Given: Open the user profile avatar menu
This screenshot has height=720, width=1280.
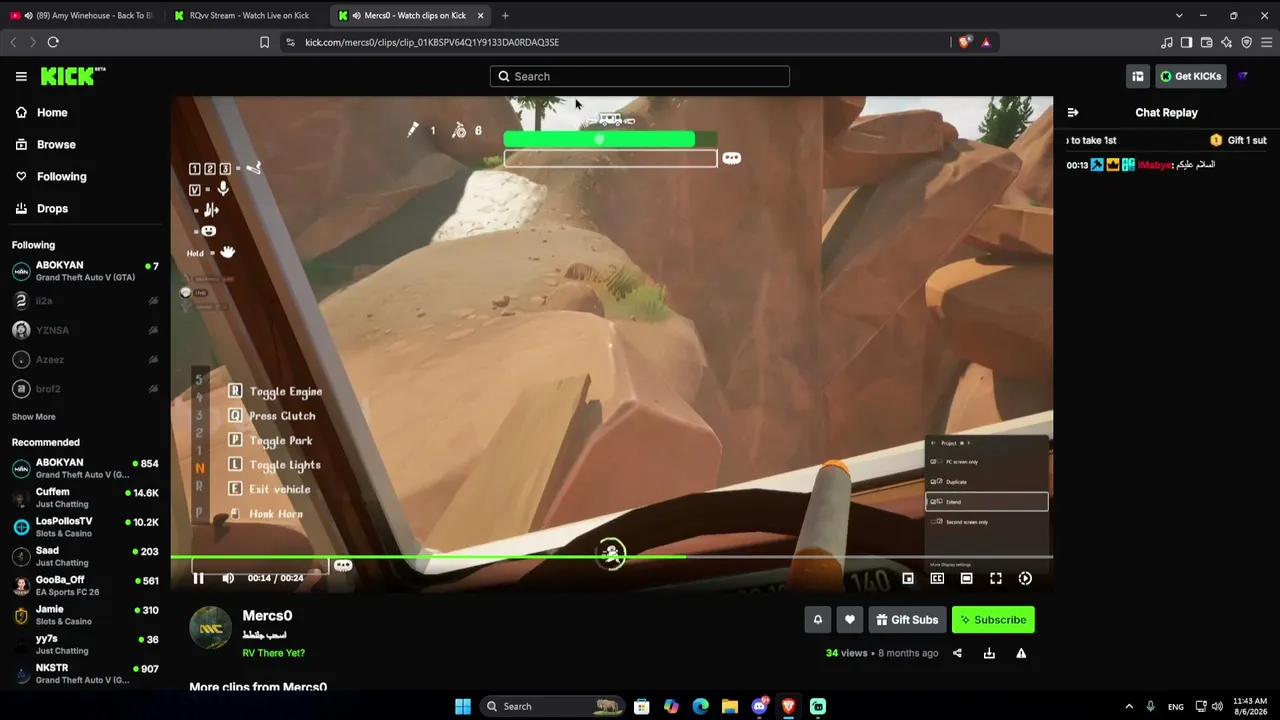Looking at the screenshot, I should [x=1243, y=76].
